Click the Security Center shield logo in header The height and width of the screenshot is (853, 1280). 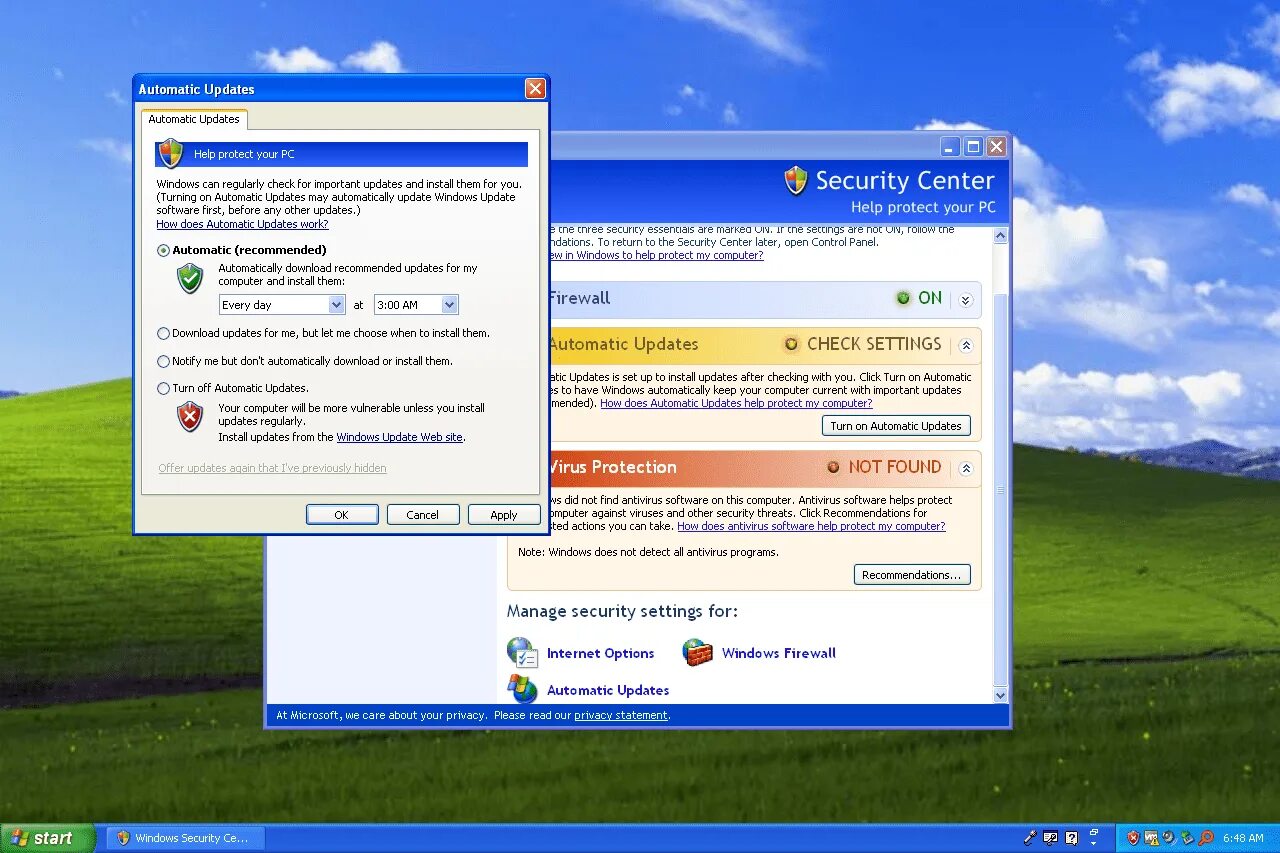pyautogui.click(x=796, y=181)
